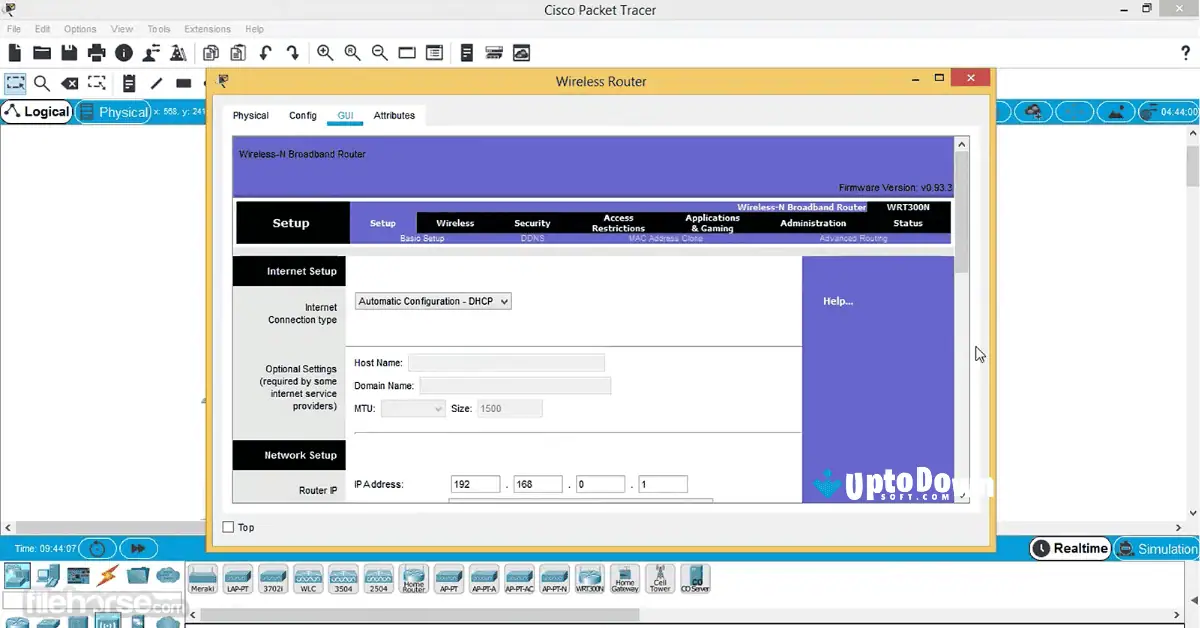Viewport: 1200px width, 628px height.
Task: Open the inspect magnifier tool
Action: click(41, 83)
